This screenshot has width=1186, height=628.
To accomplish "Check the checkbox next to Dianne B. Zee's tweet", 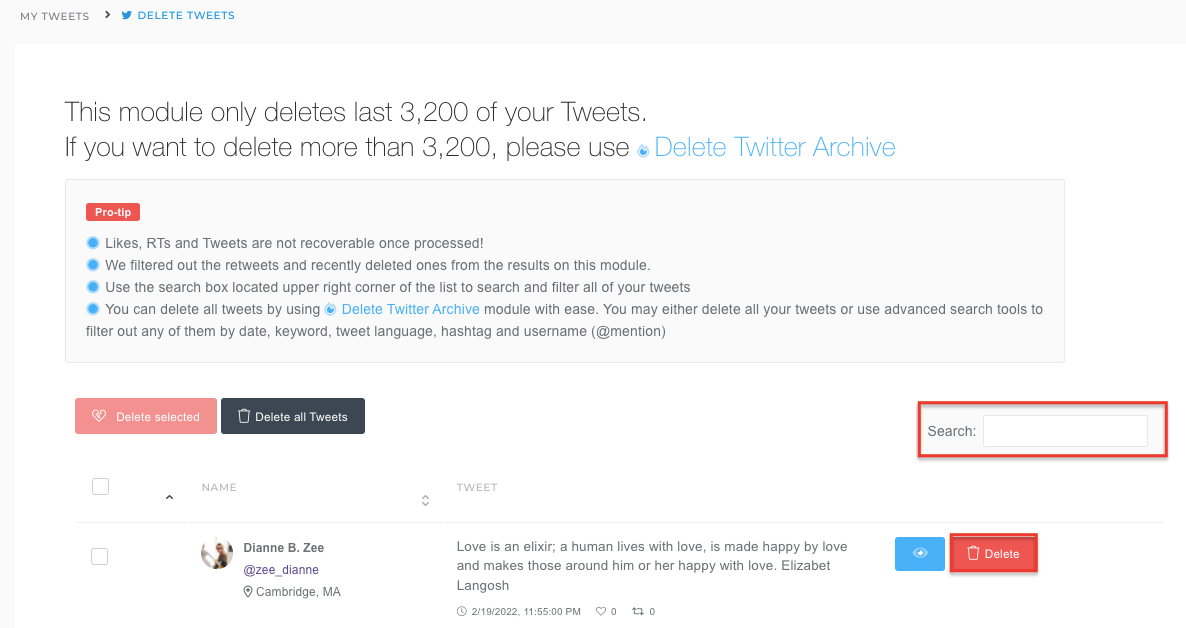I will (99, 557).
